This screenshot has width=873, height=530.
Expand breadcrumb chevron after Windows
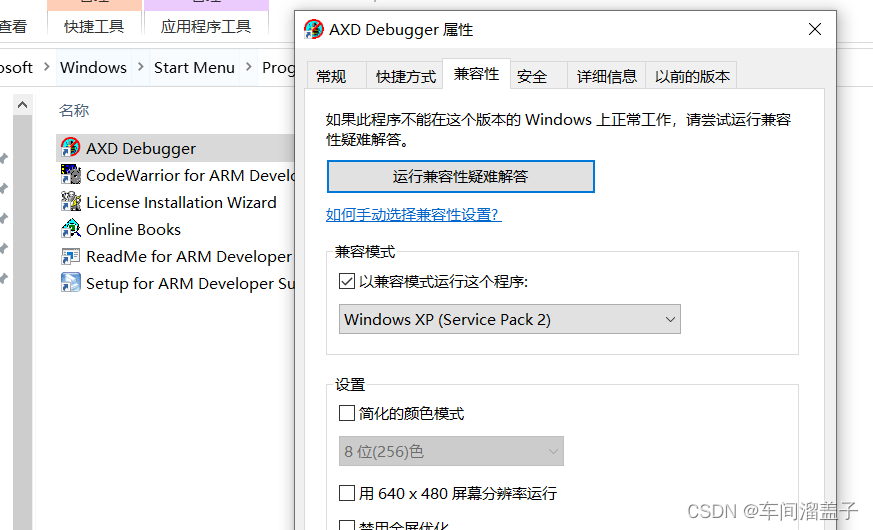[140, 67]
